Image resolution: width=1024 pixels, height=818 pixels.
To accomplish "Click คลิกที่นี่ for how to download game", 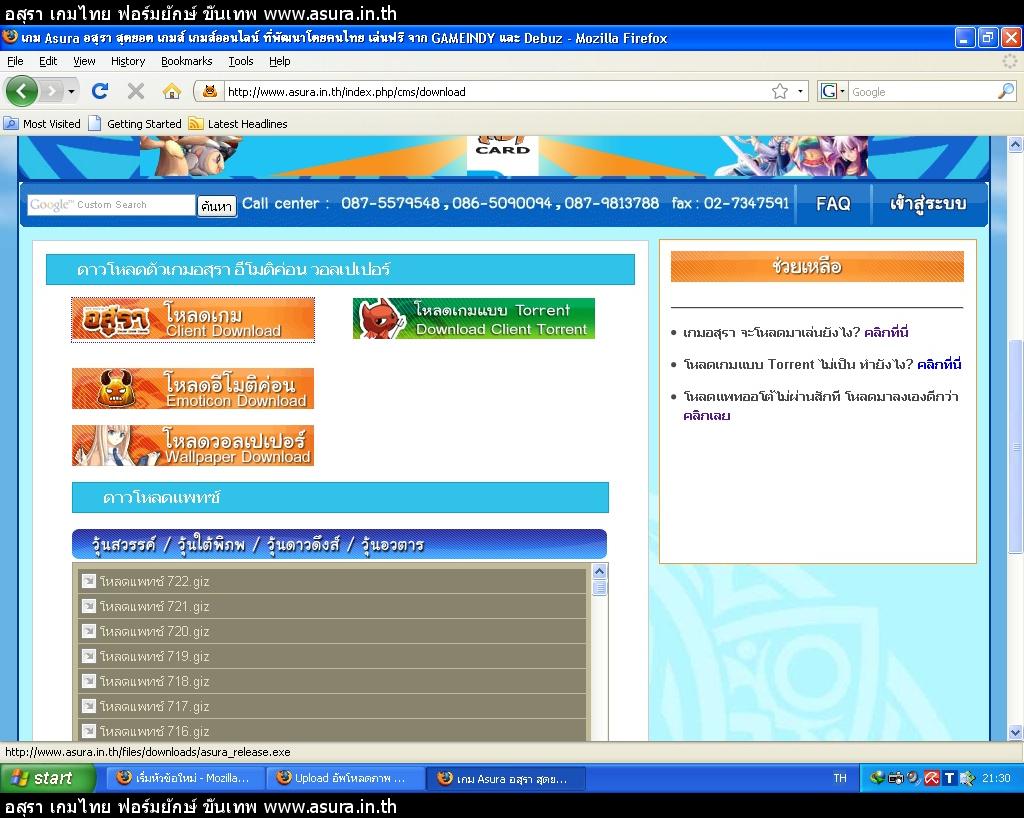I will click(886, 332).
